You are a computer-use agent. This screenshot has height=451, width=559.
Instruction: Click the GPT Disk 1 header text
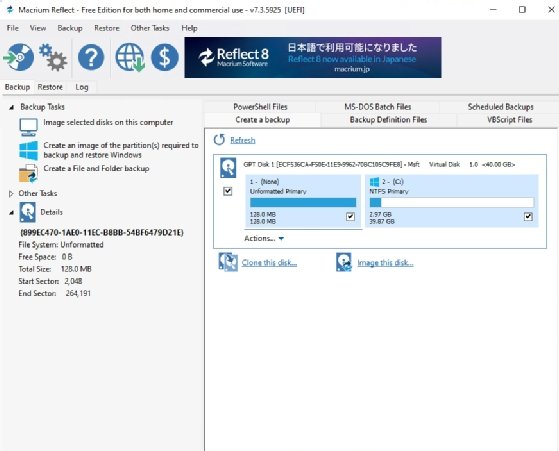pos(379,164)
